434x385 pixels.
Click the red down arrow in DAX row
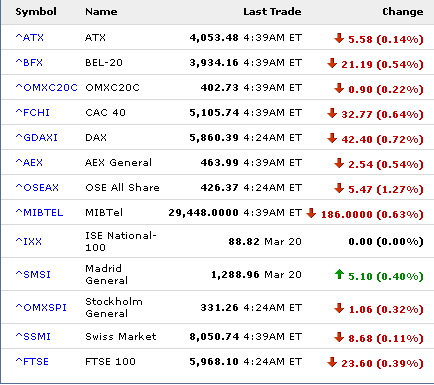point(332,138)
